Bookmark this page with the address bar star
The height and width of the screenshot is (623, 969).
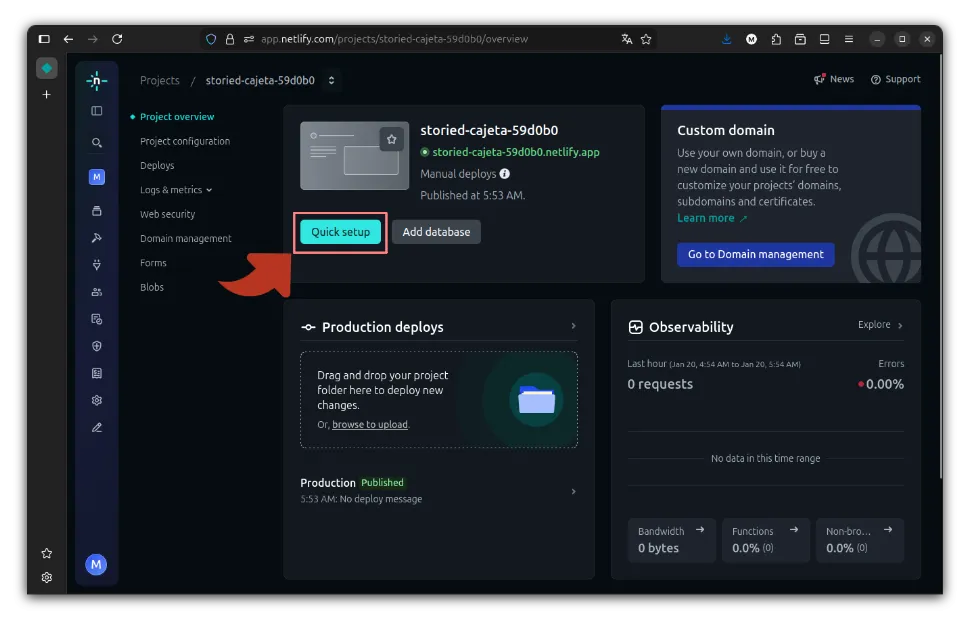pyautogui.click(x=646, y=39)
